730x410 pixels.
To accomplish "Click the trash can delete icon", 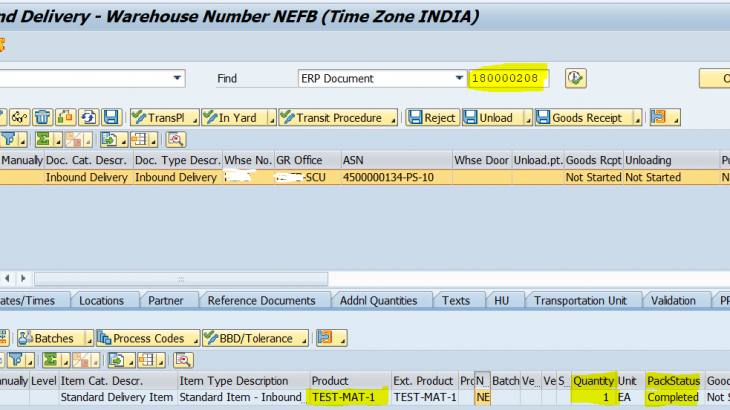I will tap(42, 117).
